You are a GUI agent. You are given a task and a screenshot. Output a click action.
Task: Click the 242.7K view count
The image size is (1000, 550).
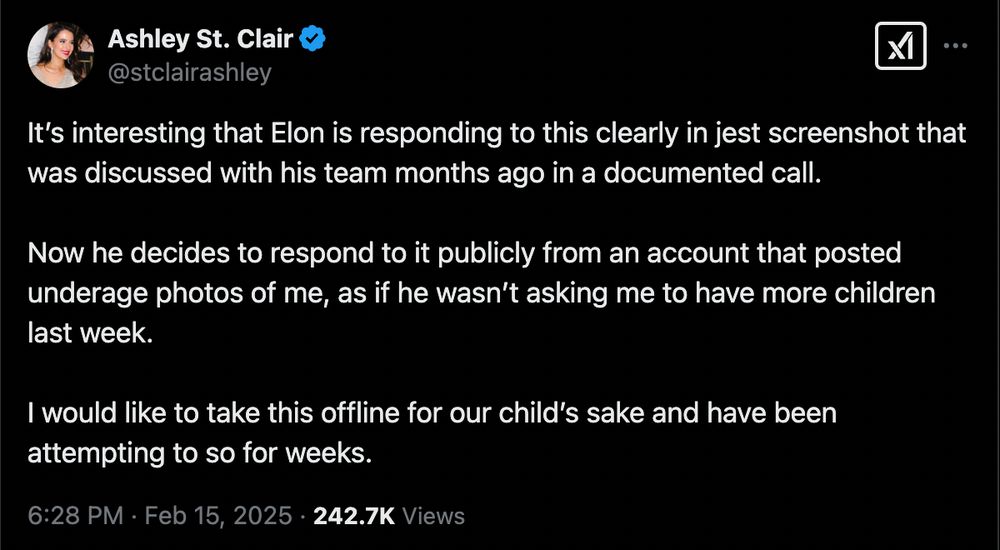coord(355,515)
